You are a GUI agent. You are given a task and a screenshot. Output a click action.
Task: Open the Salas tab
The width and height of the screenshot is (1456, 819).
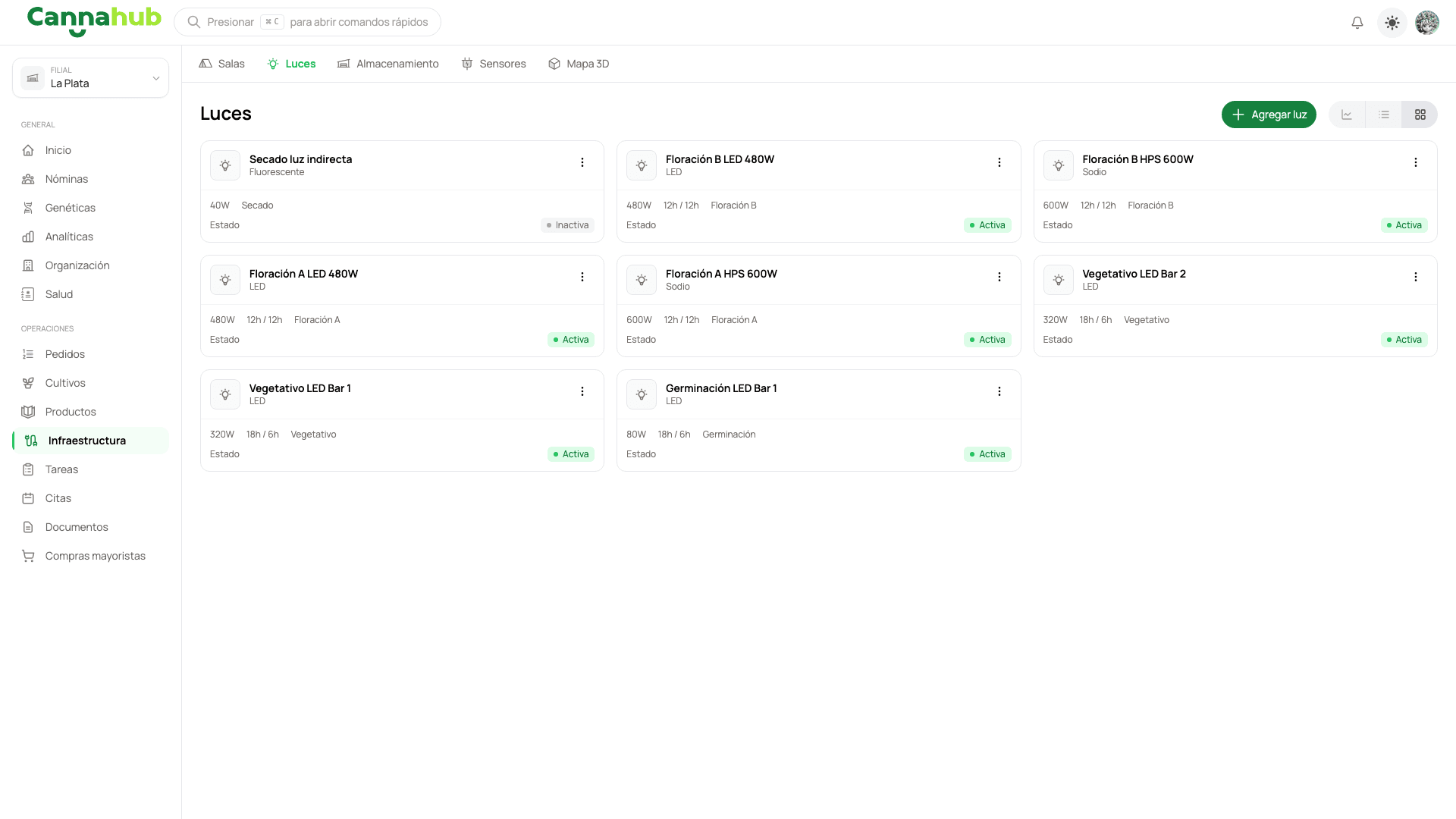[x=221, y=64]
